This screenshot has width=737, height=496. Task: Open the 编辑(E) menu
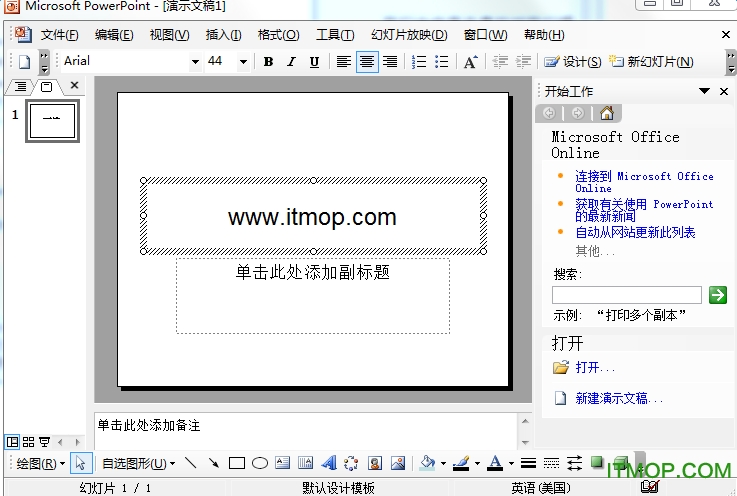click(114, 35)
